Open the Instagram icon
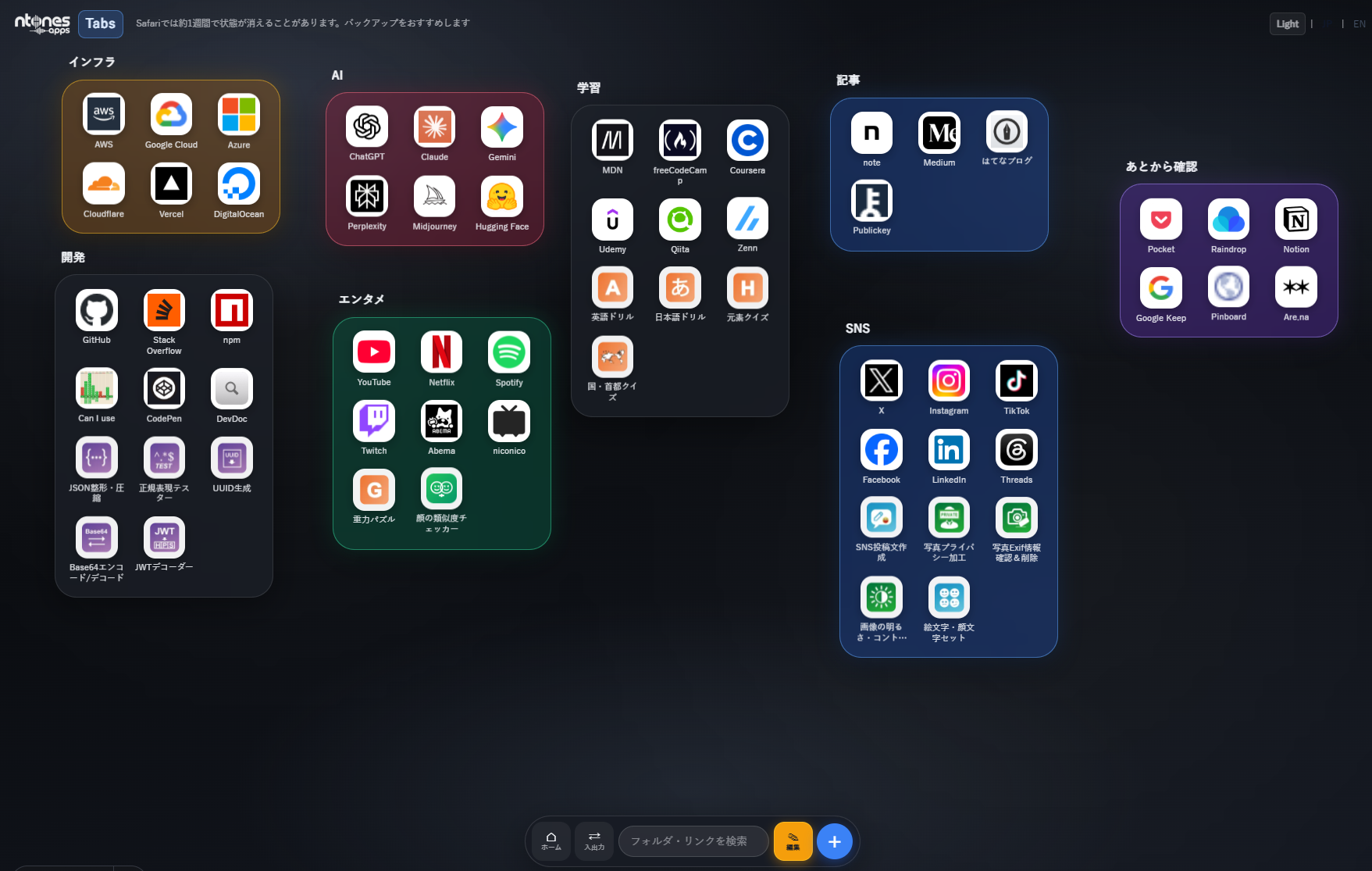The height and width of the screenshot is (871, 1372). tap(949, 381)
